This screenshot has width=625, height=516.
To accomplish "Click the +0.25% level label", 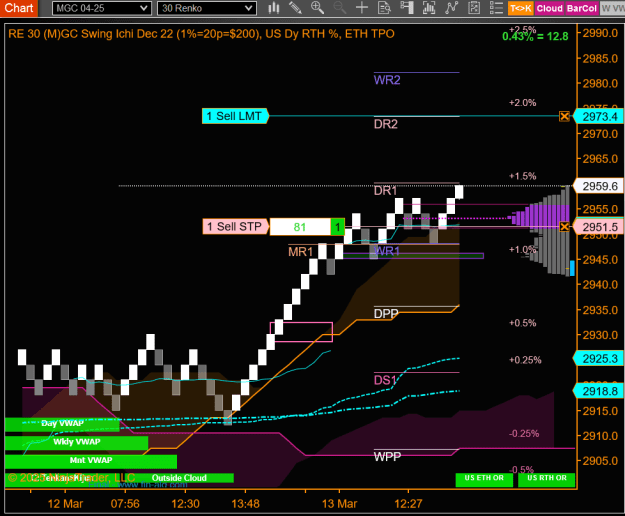I will (525, 360).
